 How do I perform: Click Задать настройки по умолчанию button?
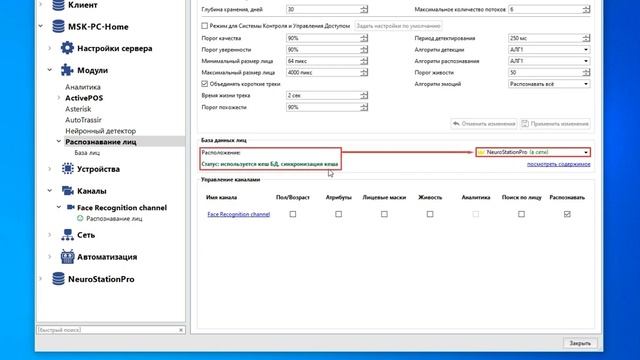coord(398,26)
